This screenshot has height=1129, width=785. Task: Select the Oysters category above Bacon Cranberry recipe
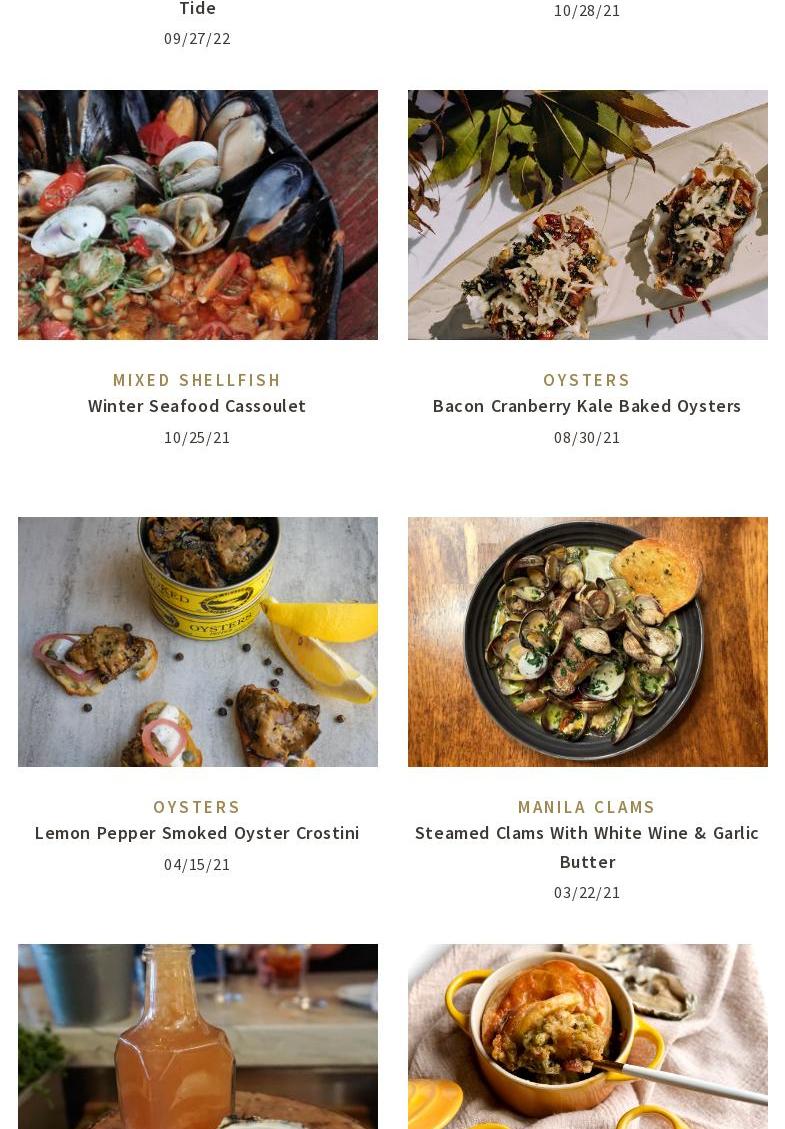587,380
